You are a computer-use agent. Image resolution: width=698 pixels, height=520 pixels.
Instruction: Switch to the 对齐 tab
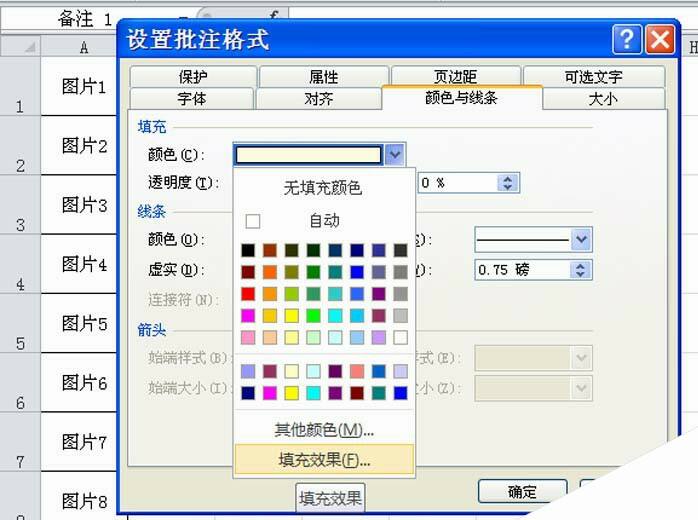pyautogui.click(x=318, y=98)
